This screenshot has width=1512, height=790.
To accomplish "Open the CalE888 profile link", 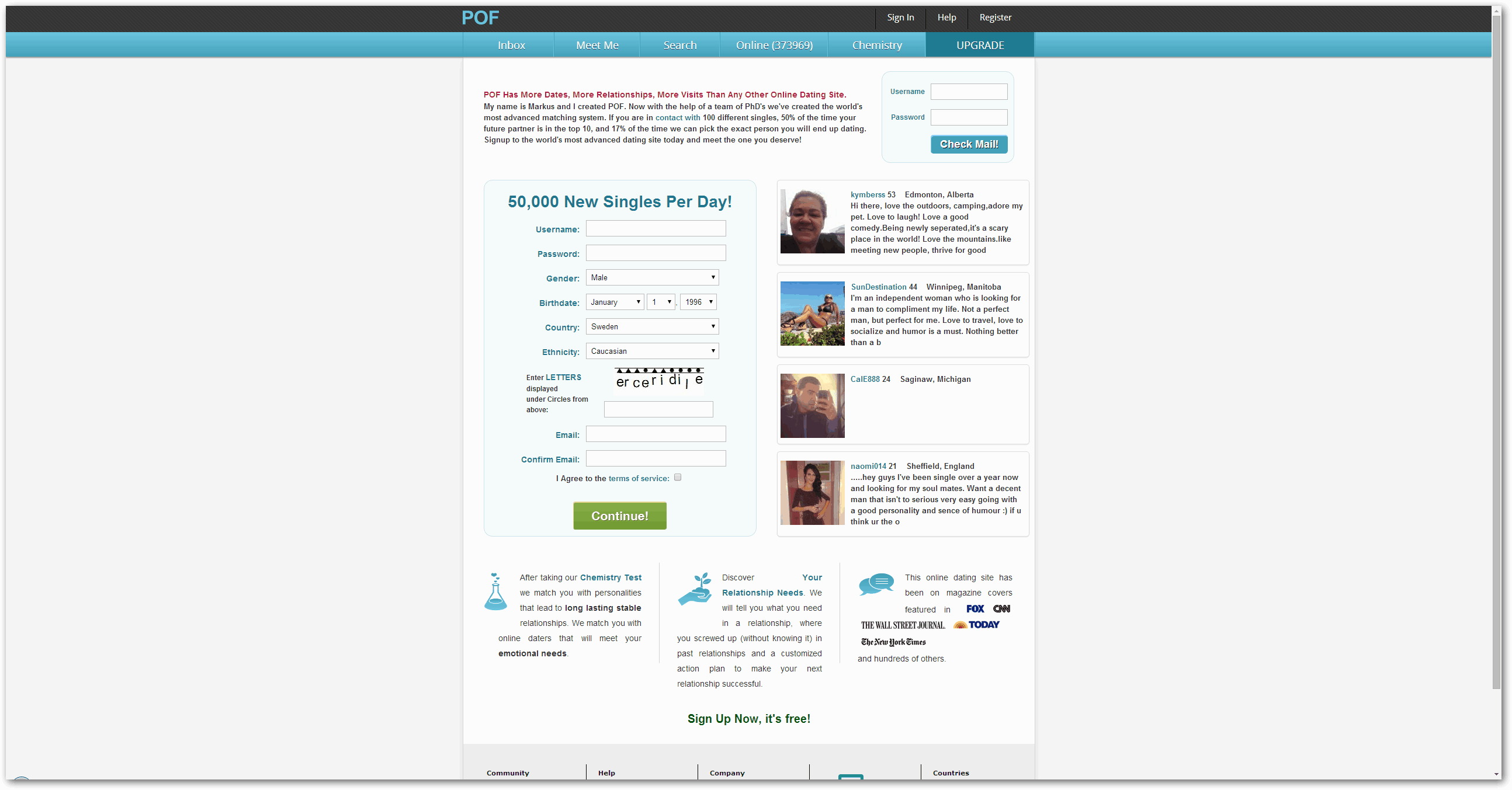I will coord(865,380).
